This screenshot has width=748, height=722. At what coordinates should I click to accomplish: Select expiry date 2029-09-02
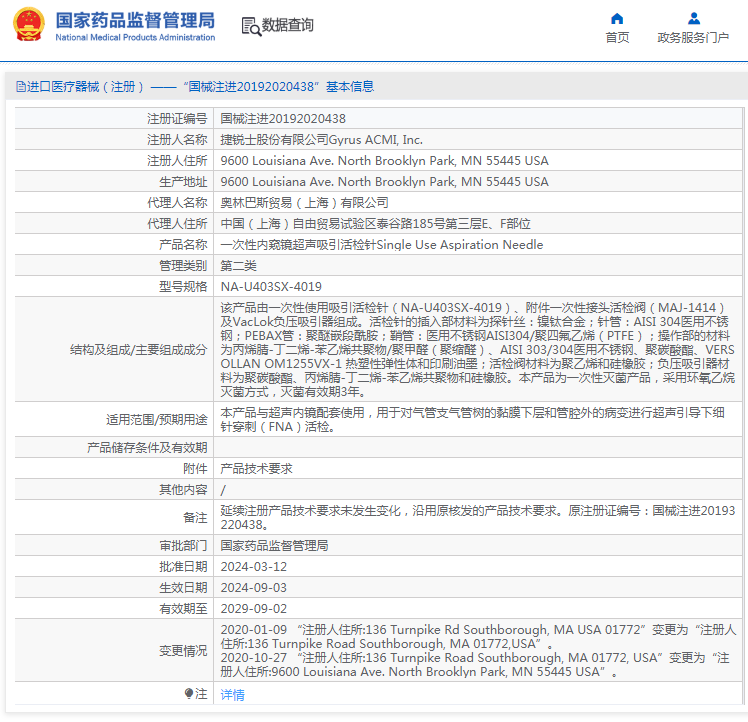pos(254,608)
